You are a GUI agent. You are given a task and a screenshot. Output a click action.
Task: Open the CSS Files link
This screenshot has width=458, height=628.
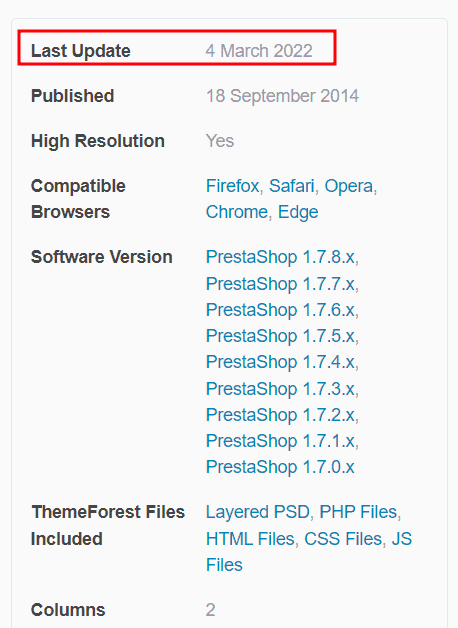click(343, 539)
